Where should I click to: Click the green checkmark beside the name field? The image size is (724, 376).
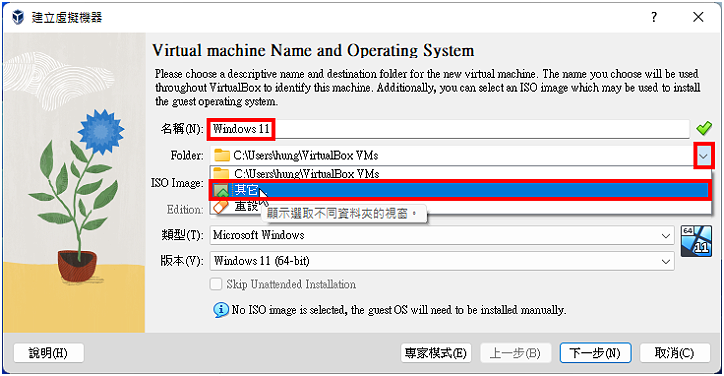click(x=704, y=128)
